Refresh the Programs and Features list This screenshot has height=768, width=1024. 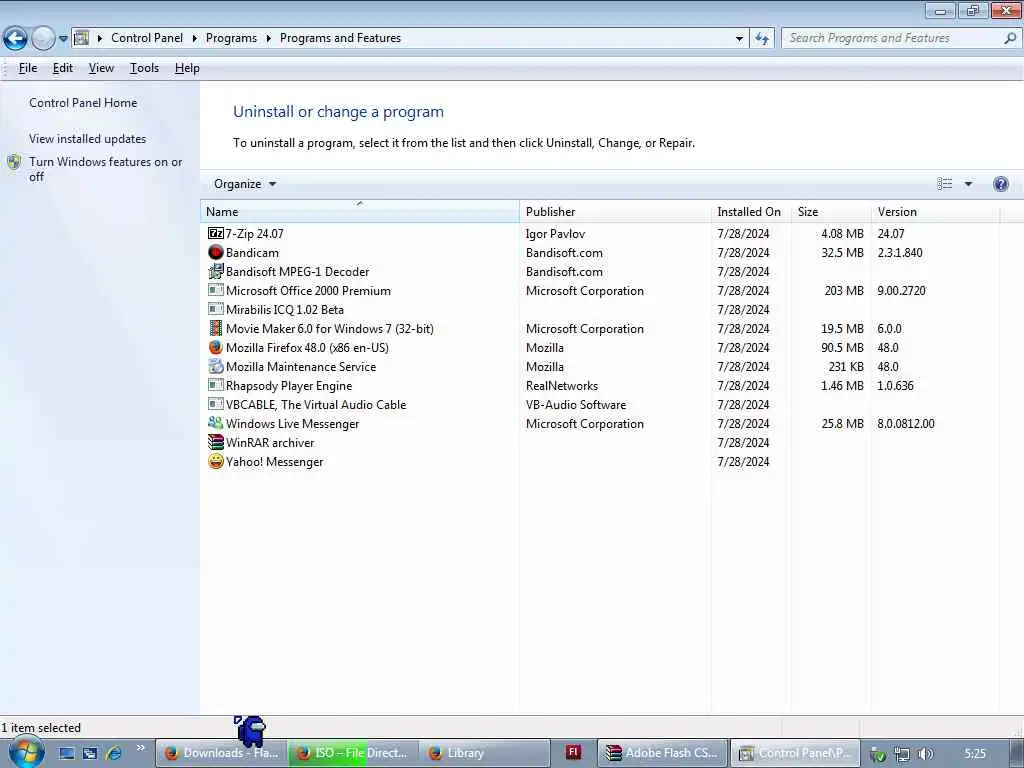click(762, 39)
